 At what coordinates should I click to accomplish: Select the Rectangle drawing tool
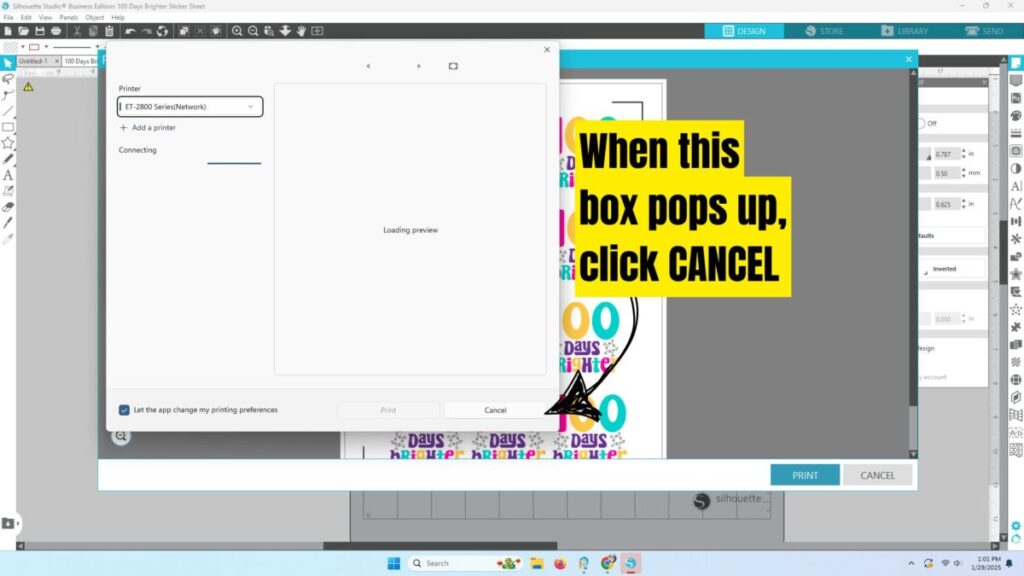tap(8, 127)
